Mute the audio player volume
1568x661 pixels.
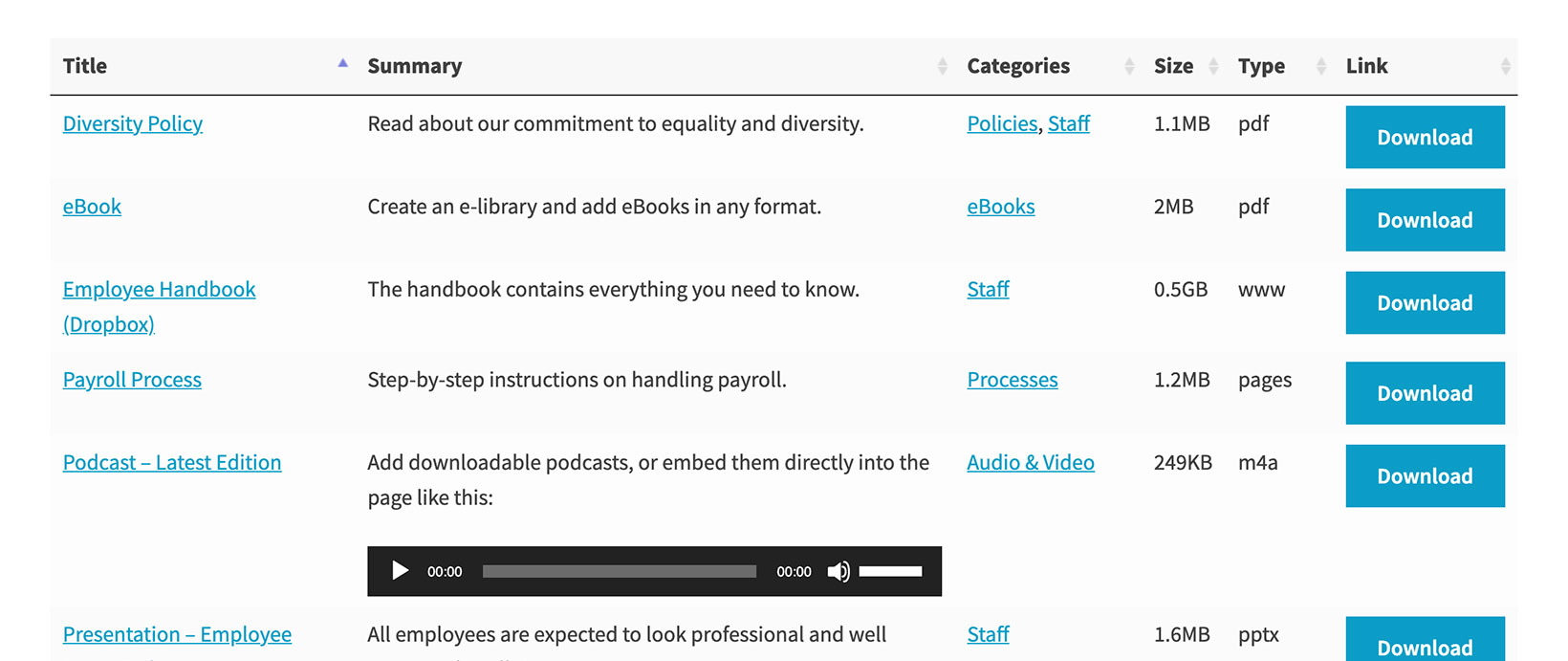click(838, 571)
